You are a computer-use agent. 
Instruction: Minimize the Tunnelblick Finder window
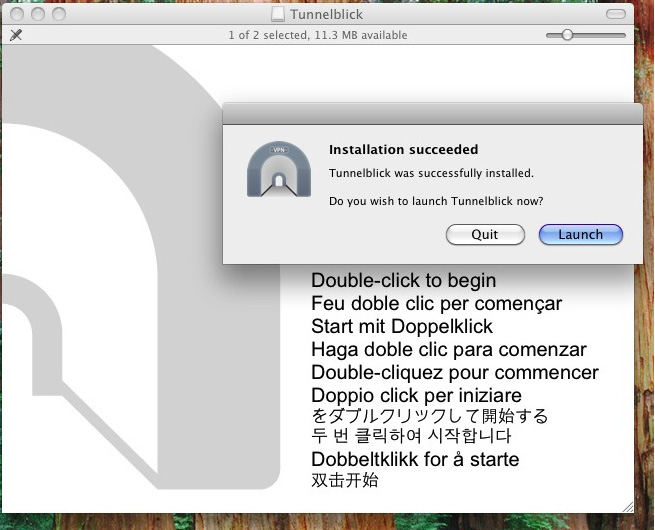(x=38, y=14)
